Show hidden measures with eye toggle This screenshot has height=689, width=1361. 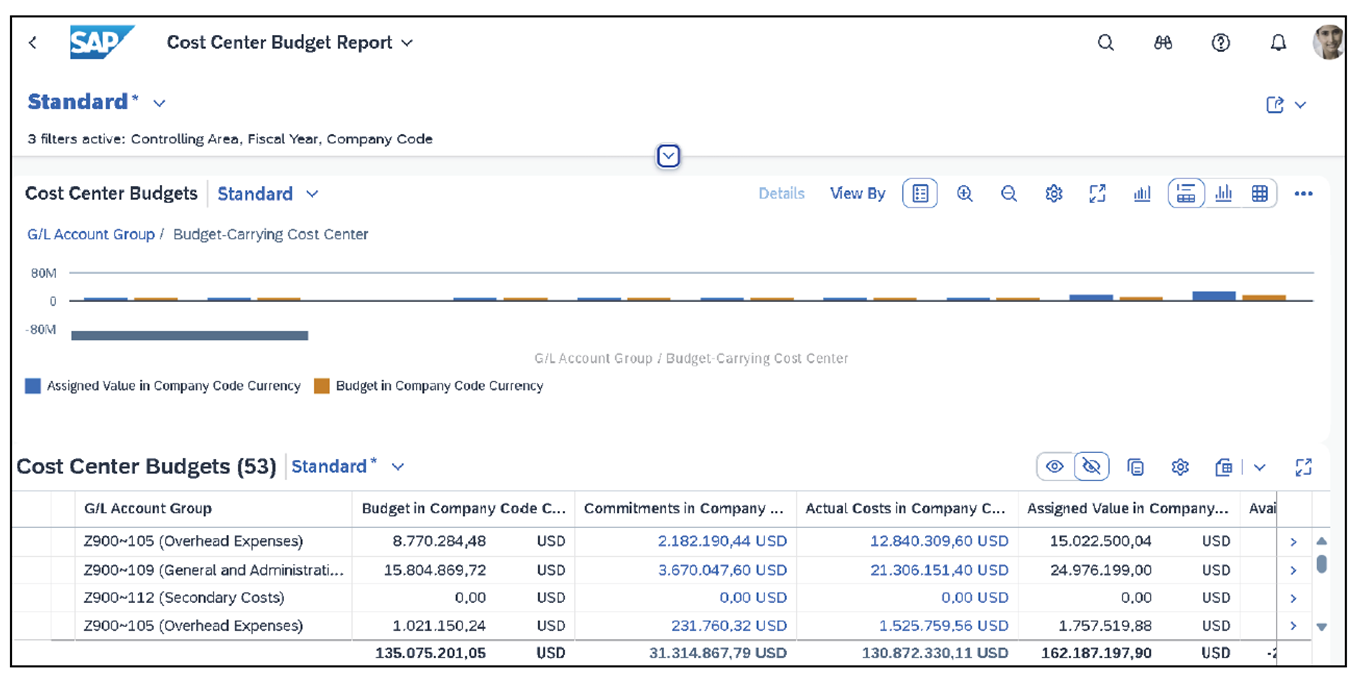(1055, 466)
